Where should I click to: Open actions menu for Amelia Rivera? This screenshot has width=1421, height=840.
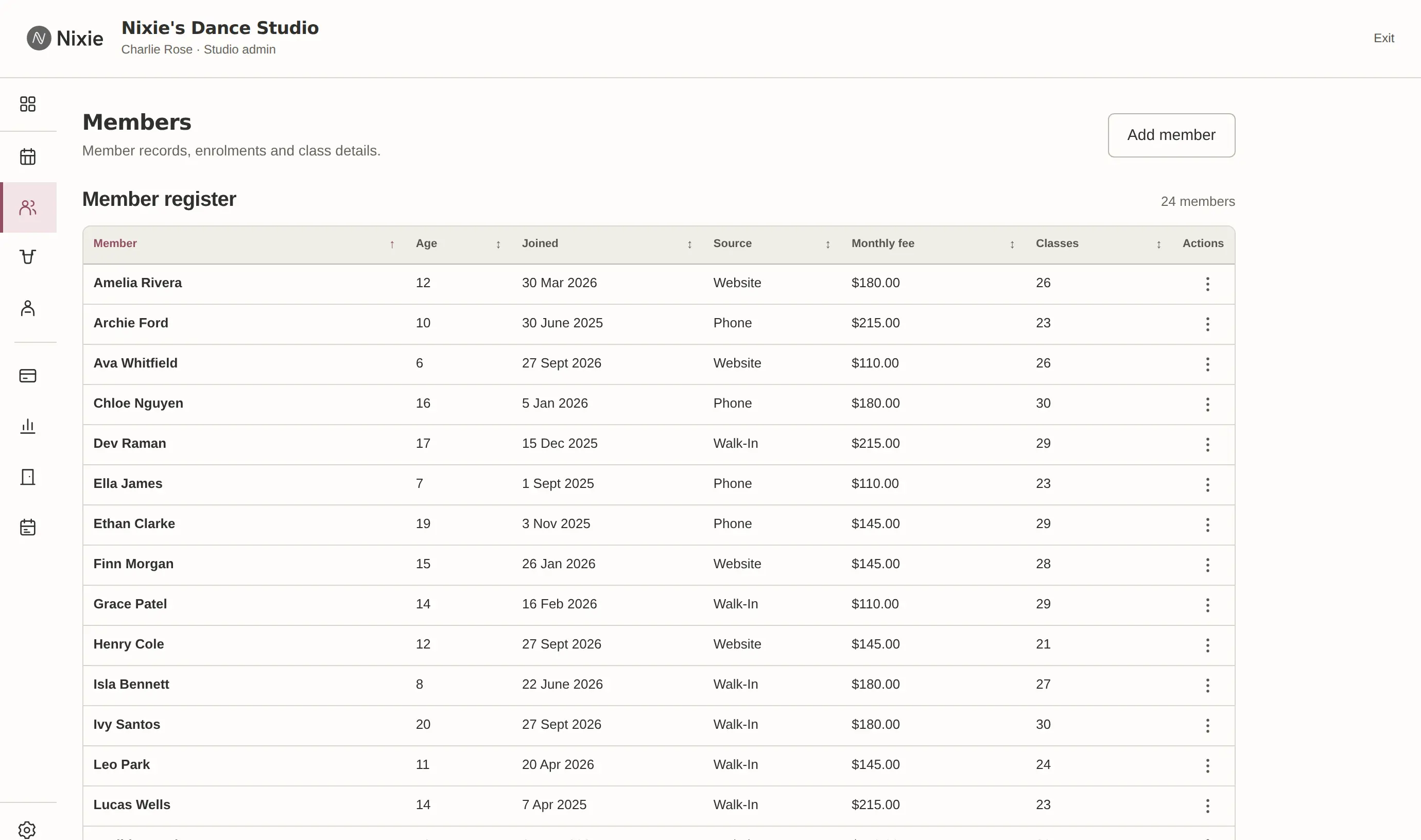coord(1207,284)
